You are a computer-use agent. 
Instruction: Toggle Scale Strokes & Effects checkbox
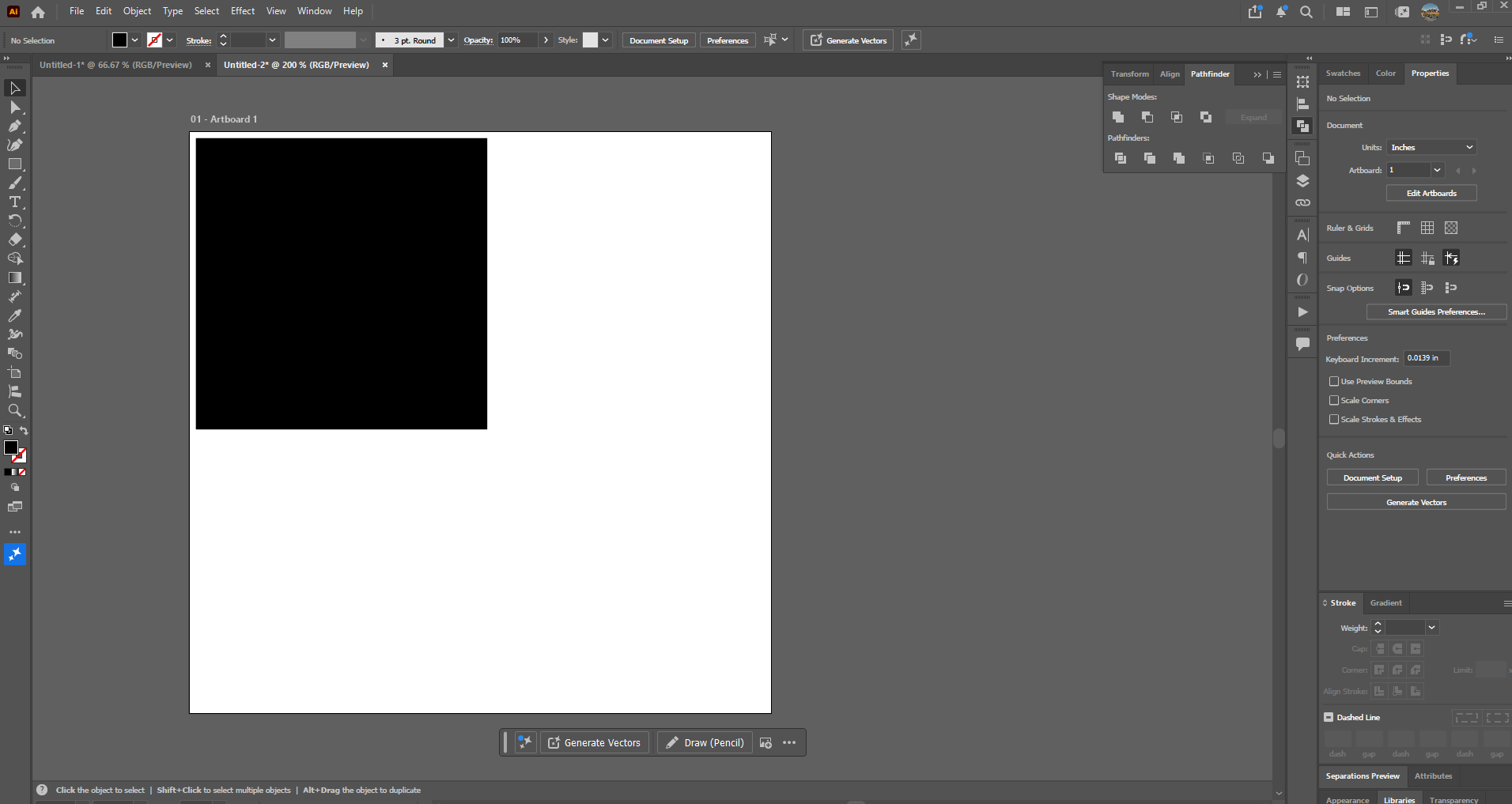[x=1334, y=419]
